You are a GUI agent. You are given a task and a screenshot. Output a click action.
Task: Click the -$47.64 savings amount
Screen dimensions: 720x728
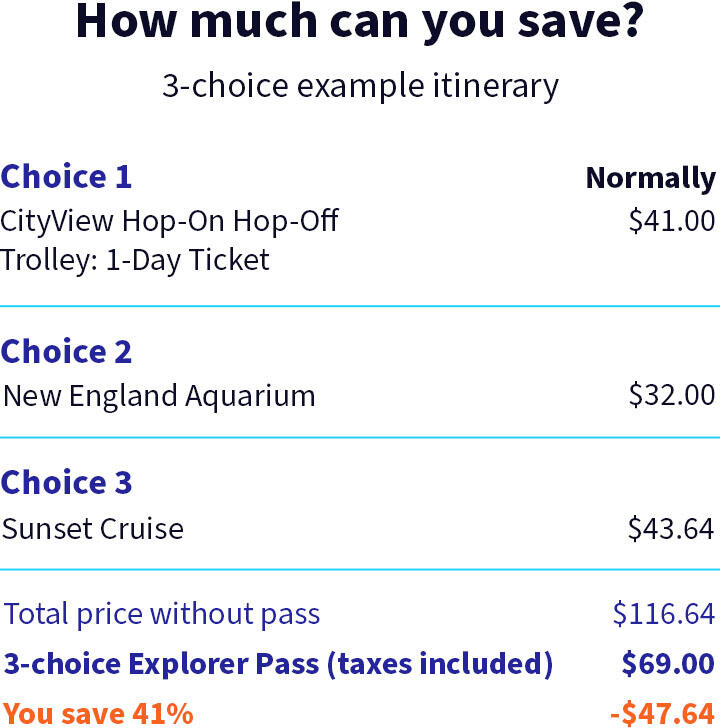(662, 714)
